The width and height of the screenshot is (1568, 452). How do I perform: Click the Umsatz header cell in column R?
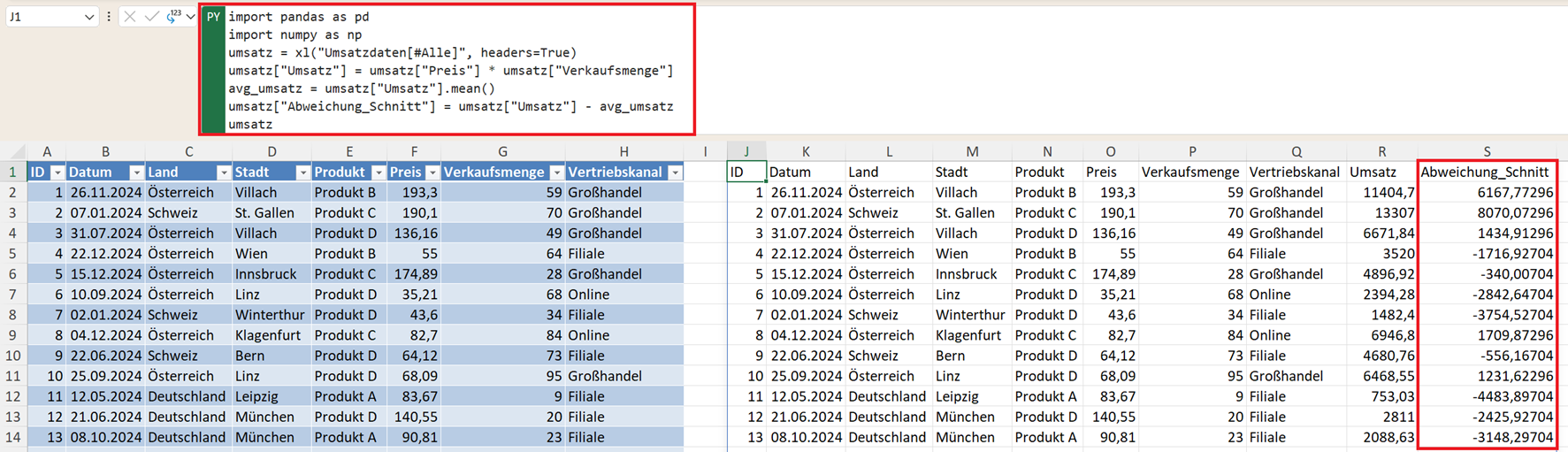pyautogui.click(x=1381, y=172)
